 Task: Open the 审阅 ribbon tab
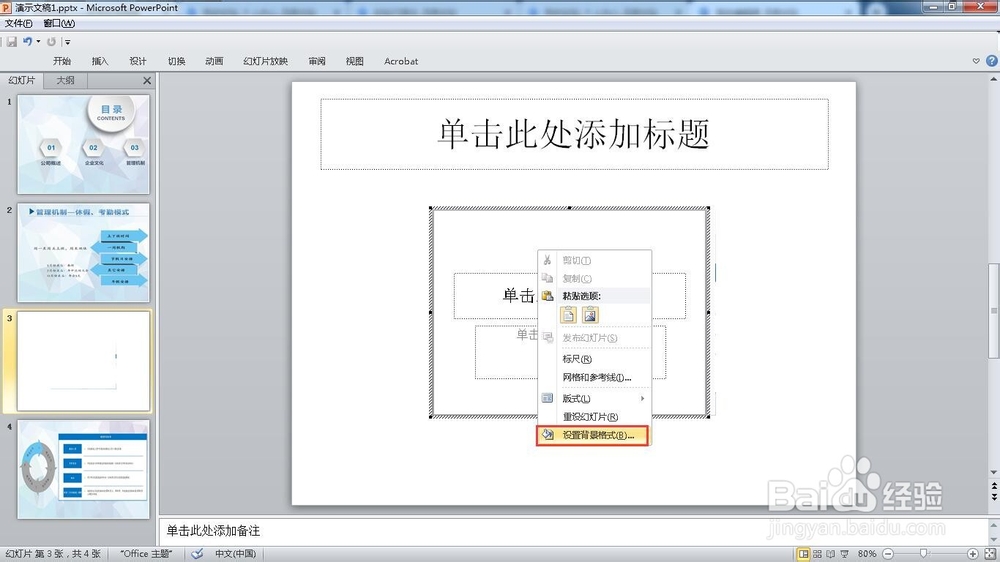pos(317,61)
